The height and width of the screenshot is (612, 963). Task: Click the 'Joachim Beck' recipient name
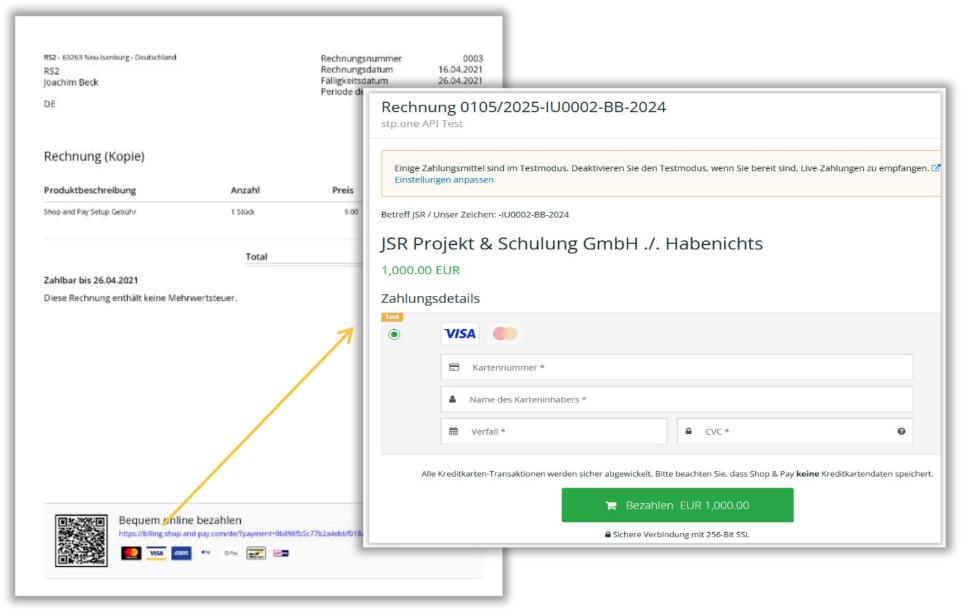pyautogui.click(x=71, y=82)
